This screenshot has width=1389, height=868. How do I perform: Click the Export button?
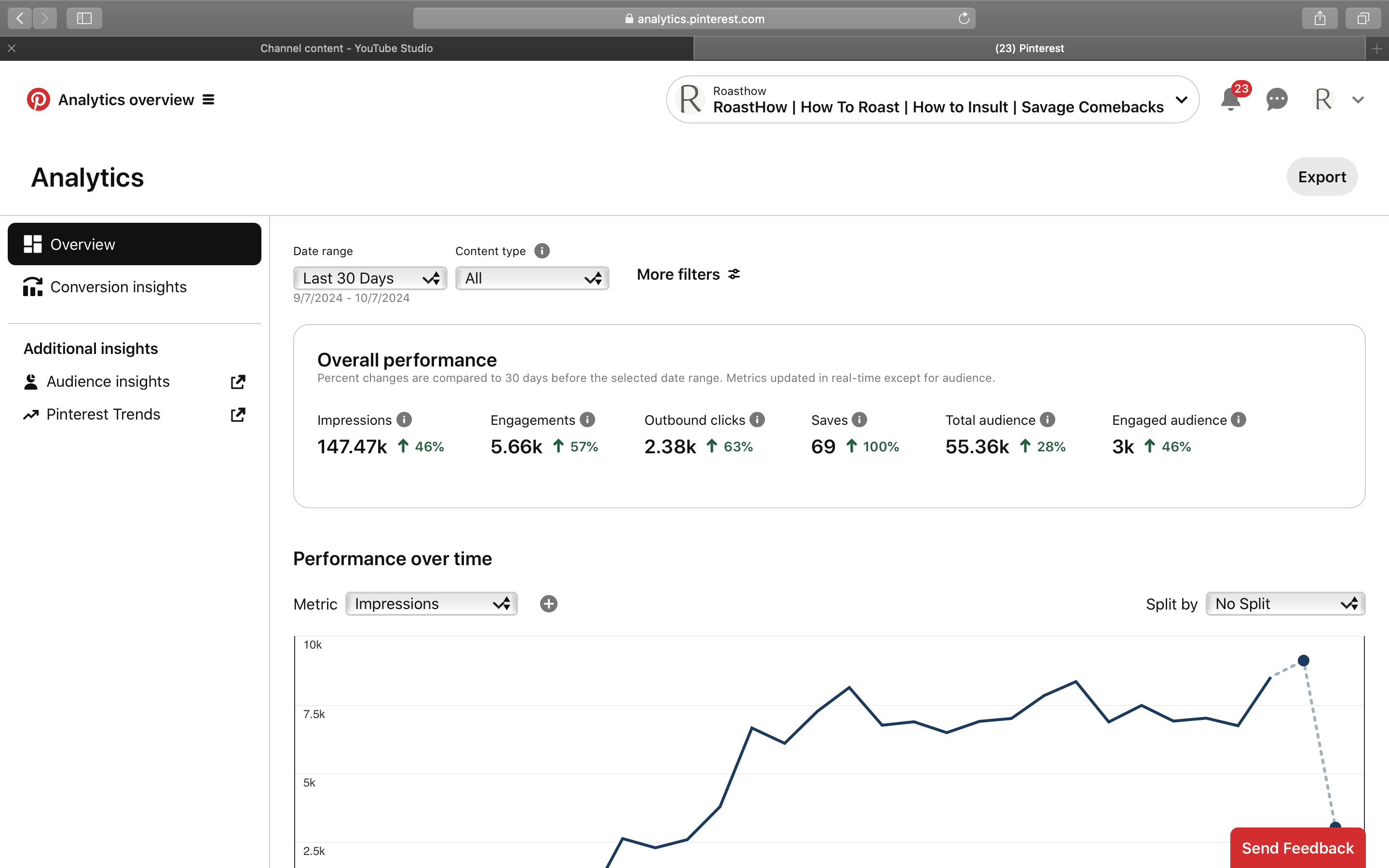point(1321,177)
